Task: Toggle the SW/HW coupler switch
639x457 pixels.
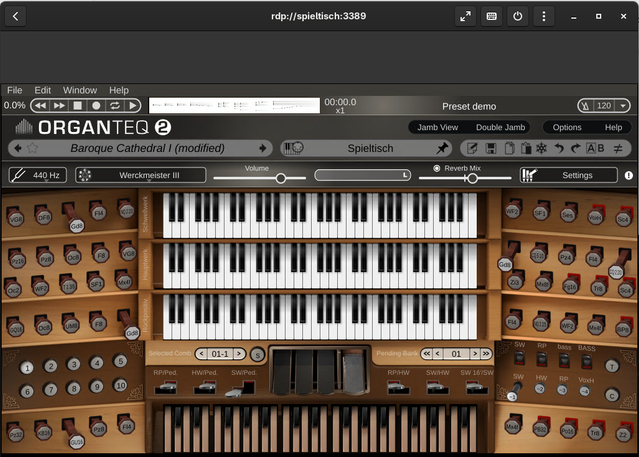Action: point(437,387)
